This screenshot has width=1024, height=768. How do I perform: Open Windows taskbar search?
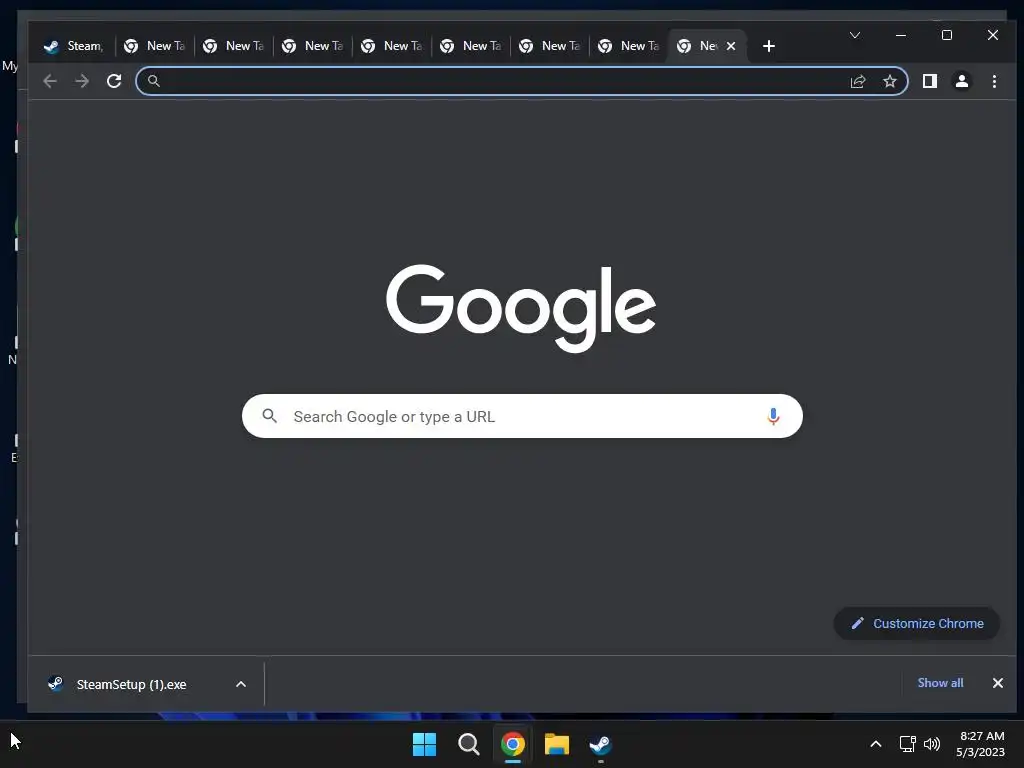pos(468,744)
